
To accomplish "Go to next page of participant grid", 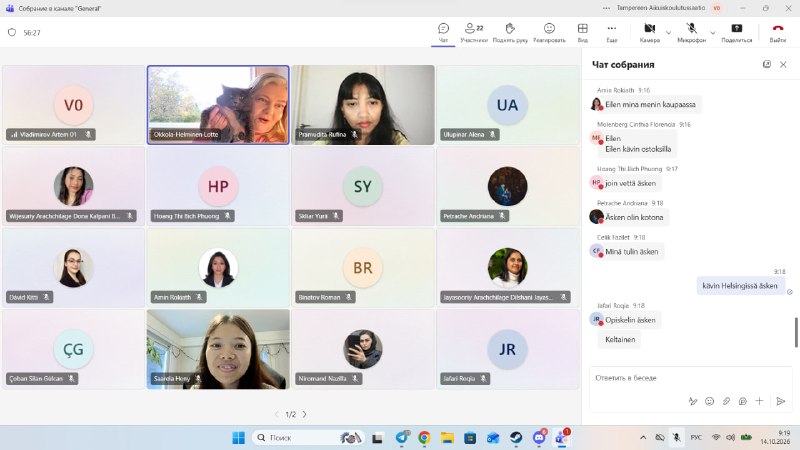I will (x=305, y=414).
